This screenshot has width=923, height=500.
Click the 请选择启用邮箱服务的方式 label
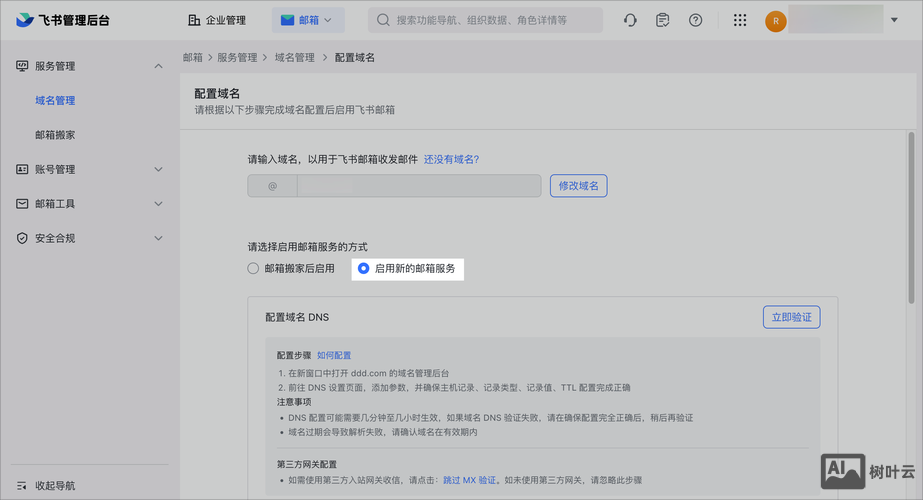point(307,247)
